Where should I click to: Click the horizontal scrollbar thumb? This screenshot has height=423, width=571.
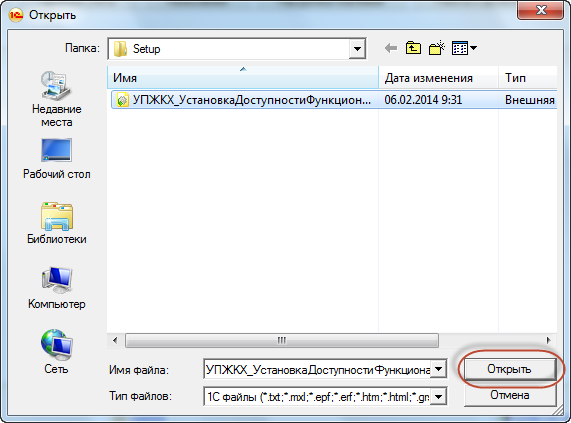point(281,341)
